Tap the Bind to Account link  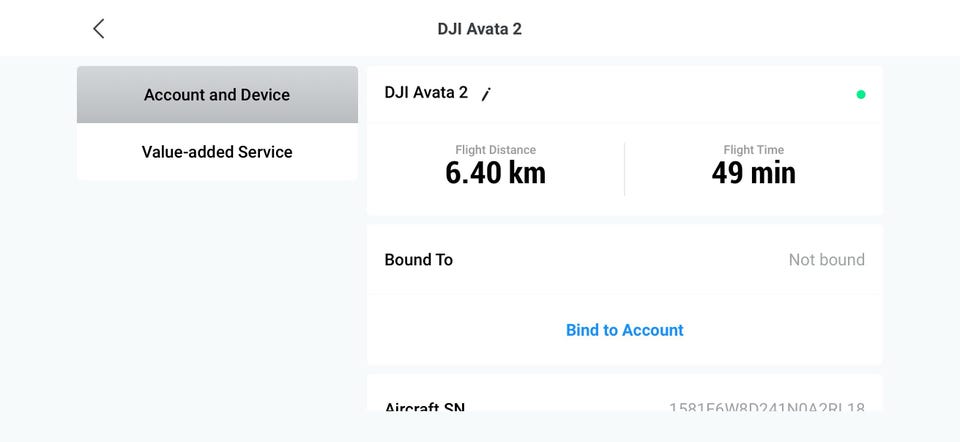[624, 330]
